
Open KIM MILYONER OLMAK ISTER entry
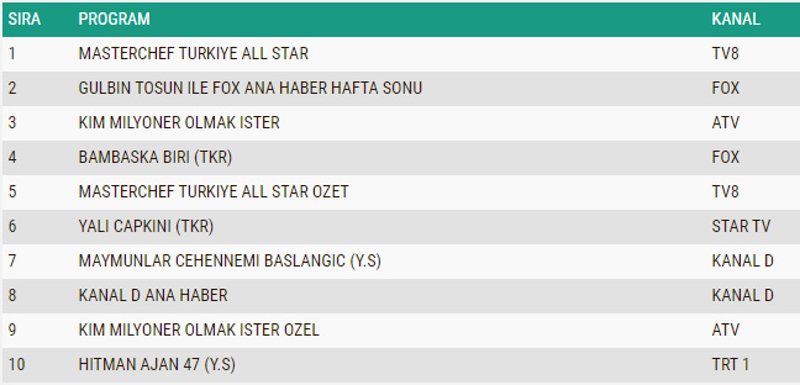click(x=179, y=123)
